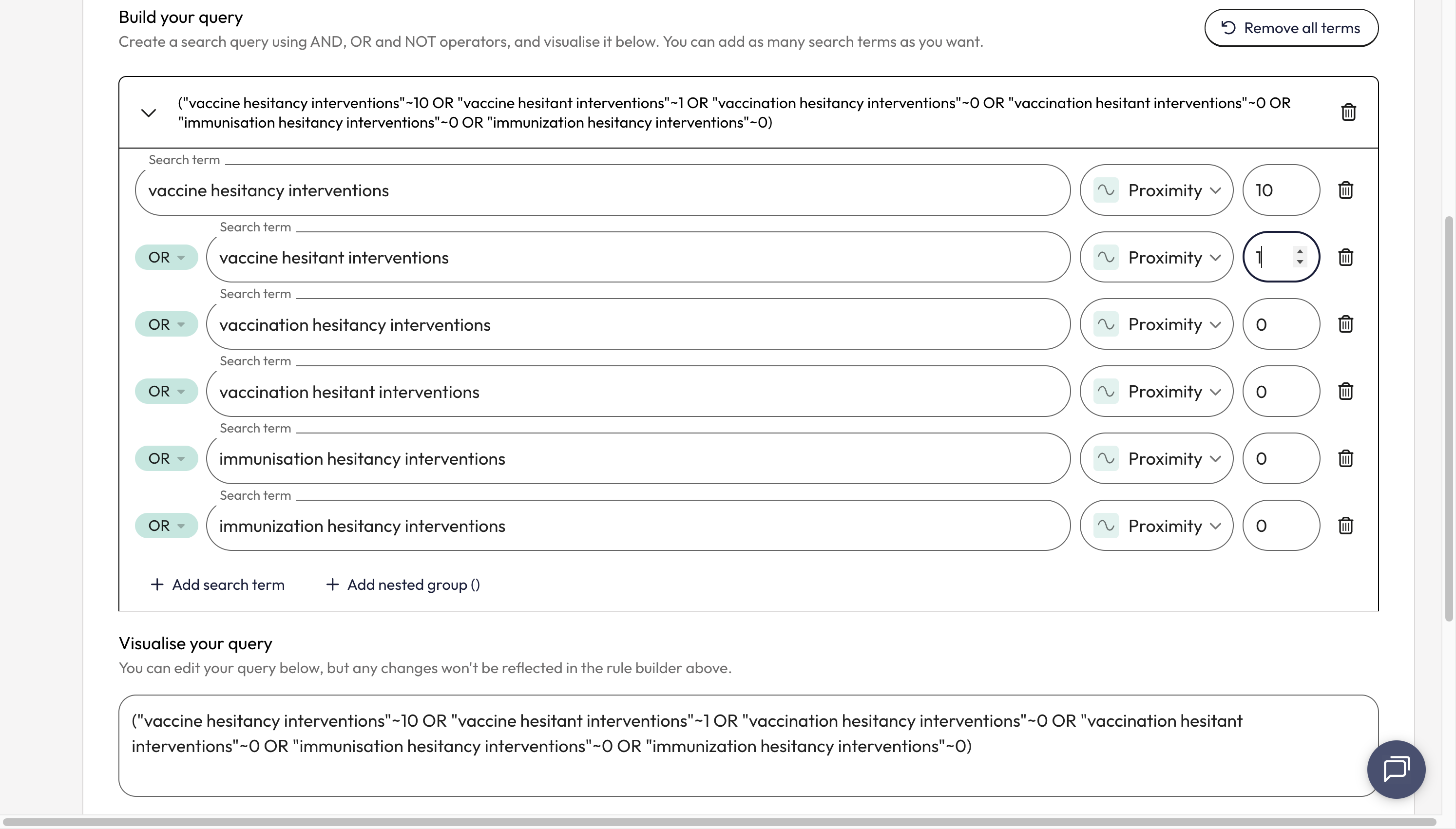Click Add nested group ()
1456x829 pixels.
click(x=403, y=585)
